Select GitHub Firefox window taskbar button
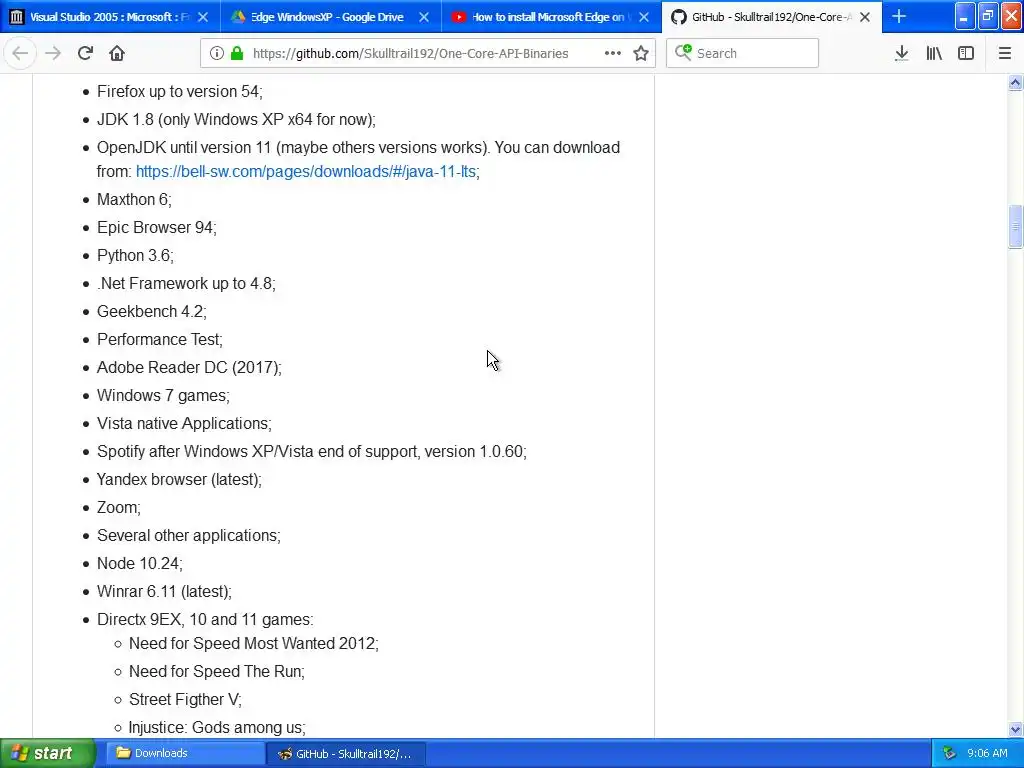The height and width of the screenshot is (768, 1024). [346, 753]
